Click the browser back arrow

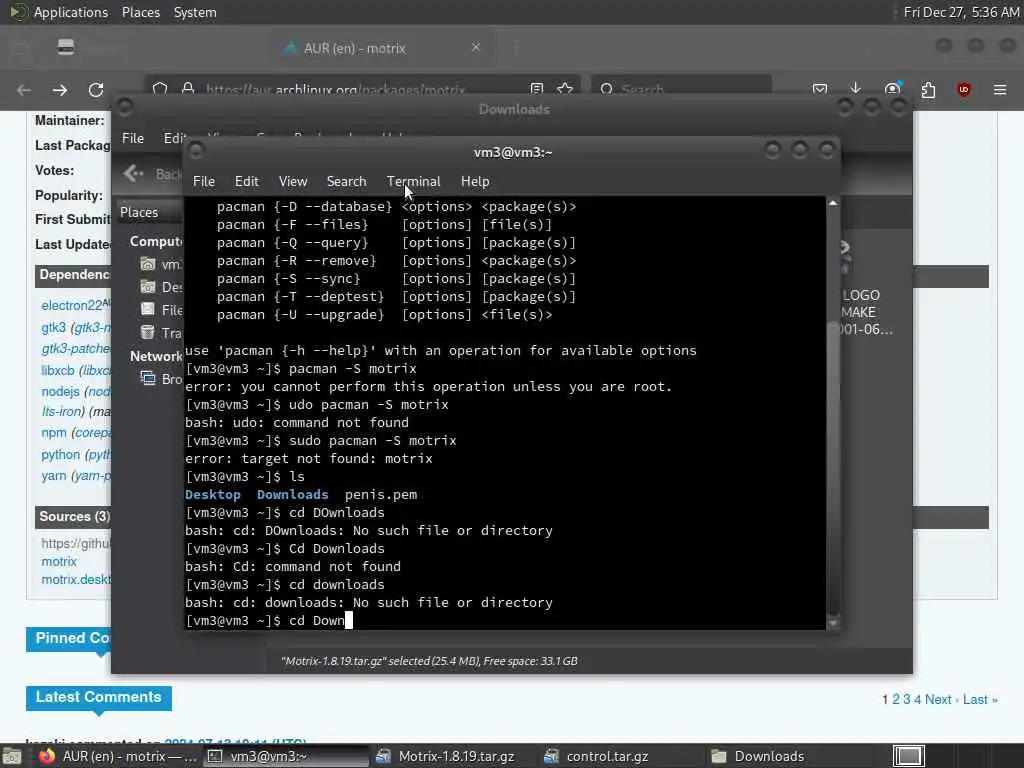click(x=24, y=90)
